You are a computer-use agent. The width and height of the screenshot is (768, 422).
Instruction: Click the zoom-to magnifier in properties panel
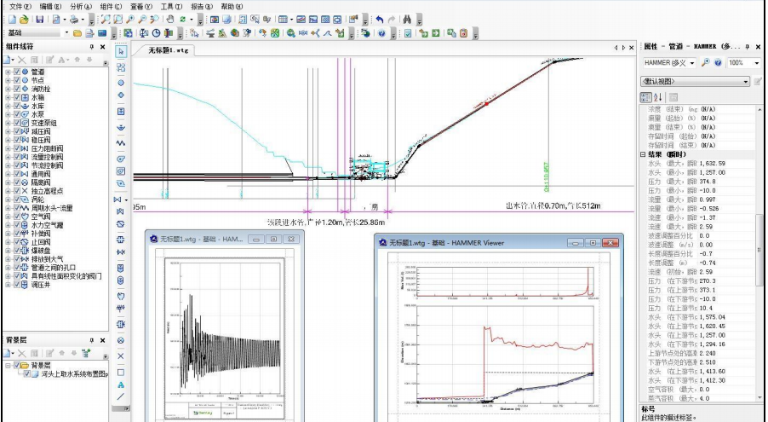[706, 63]
